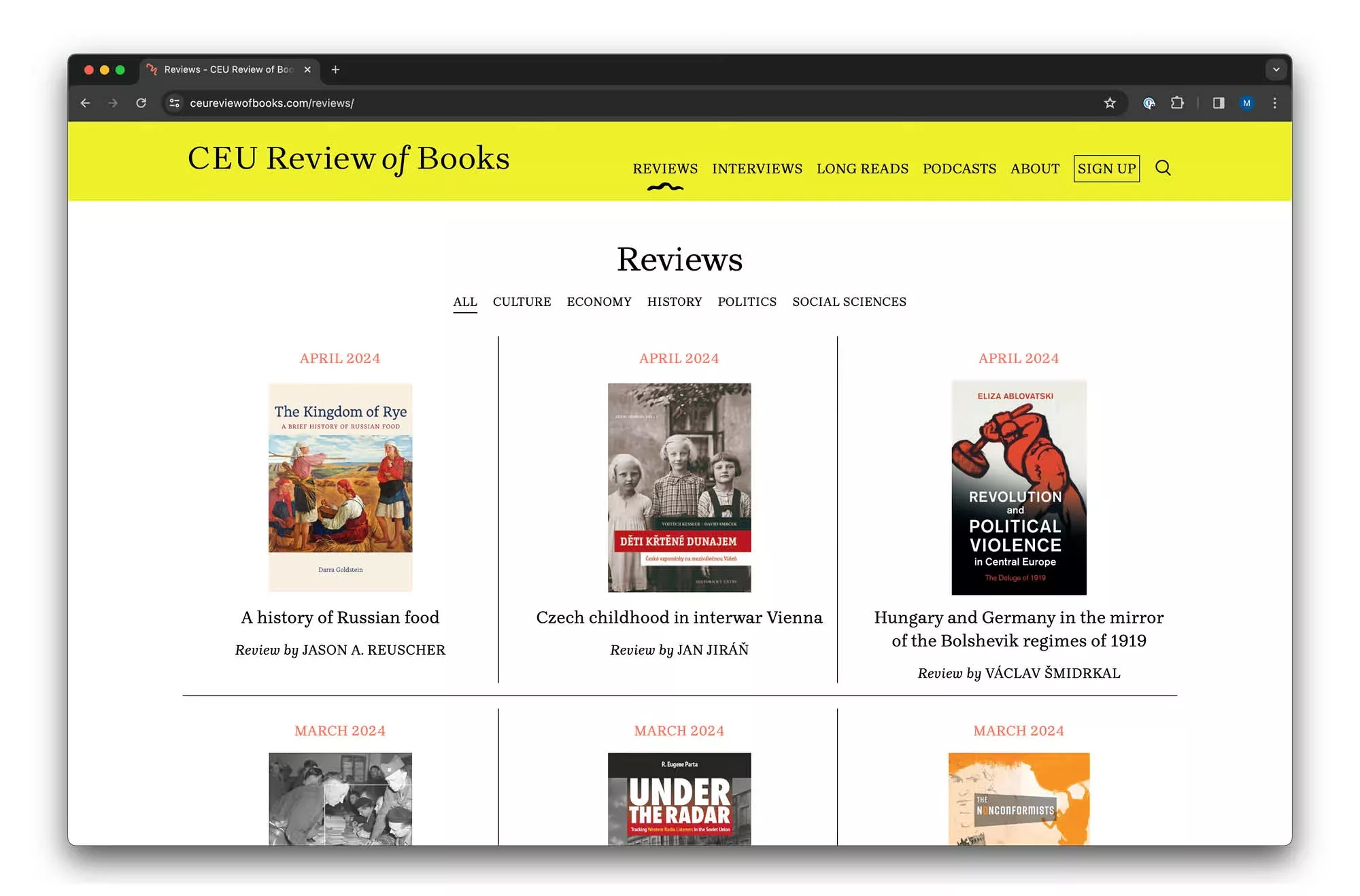Go to Podcasts in the navigation
Screen dimensions: 1360x896
[x=959, y=169]
